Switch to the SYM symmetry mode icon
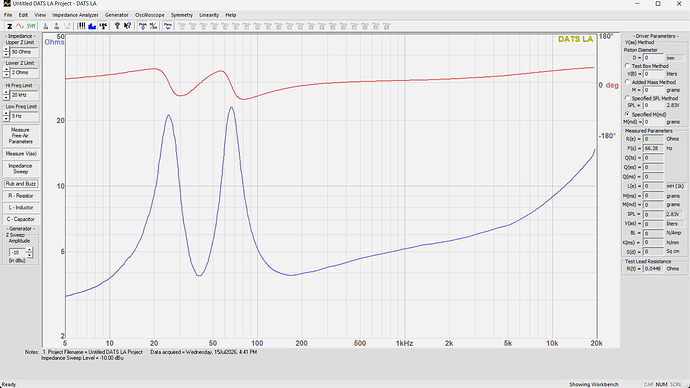The width and height of the screenshot is (690, 388). 31,26
